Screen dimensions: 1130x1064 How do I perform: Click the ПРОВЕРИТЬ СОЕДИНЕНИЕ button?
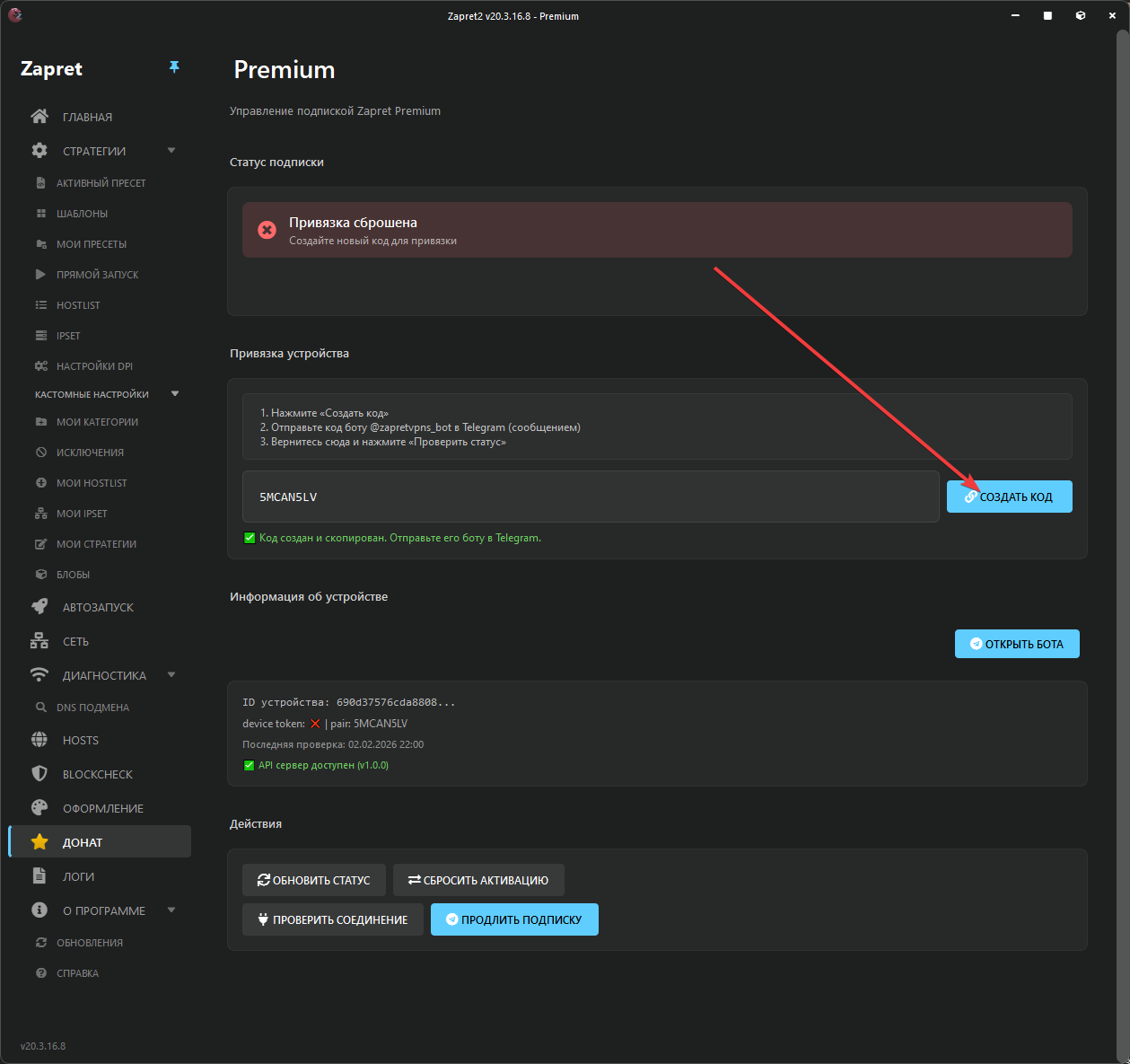tap(333, 919)
